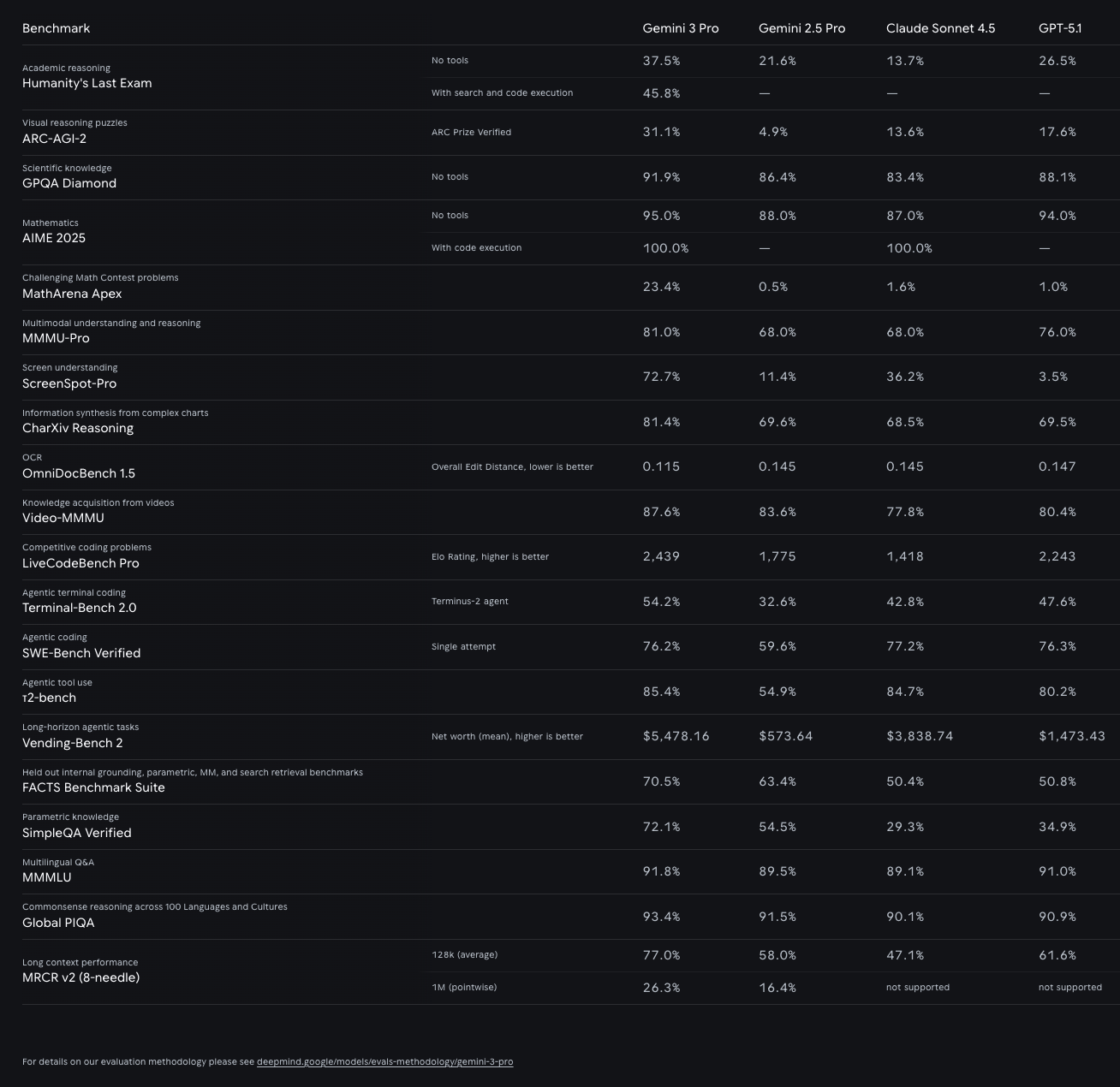Click the MathArena Apex benchmark name
Screen dimensions: 1120x1087
72,294
